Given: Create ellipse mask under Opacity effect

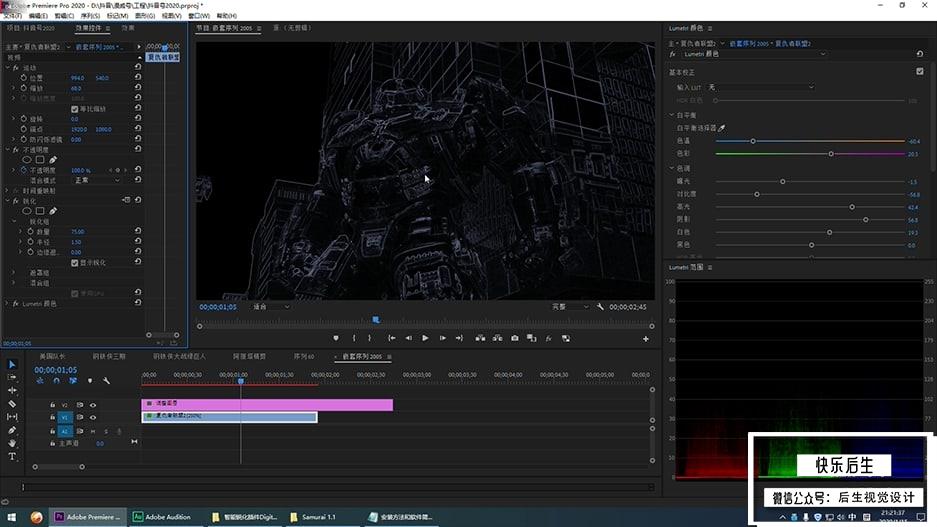Looking at the screenshot, I should coord(27,160).
